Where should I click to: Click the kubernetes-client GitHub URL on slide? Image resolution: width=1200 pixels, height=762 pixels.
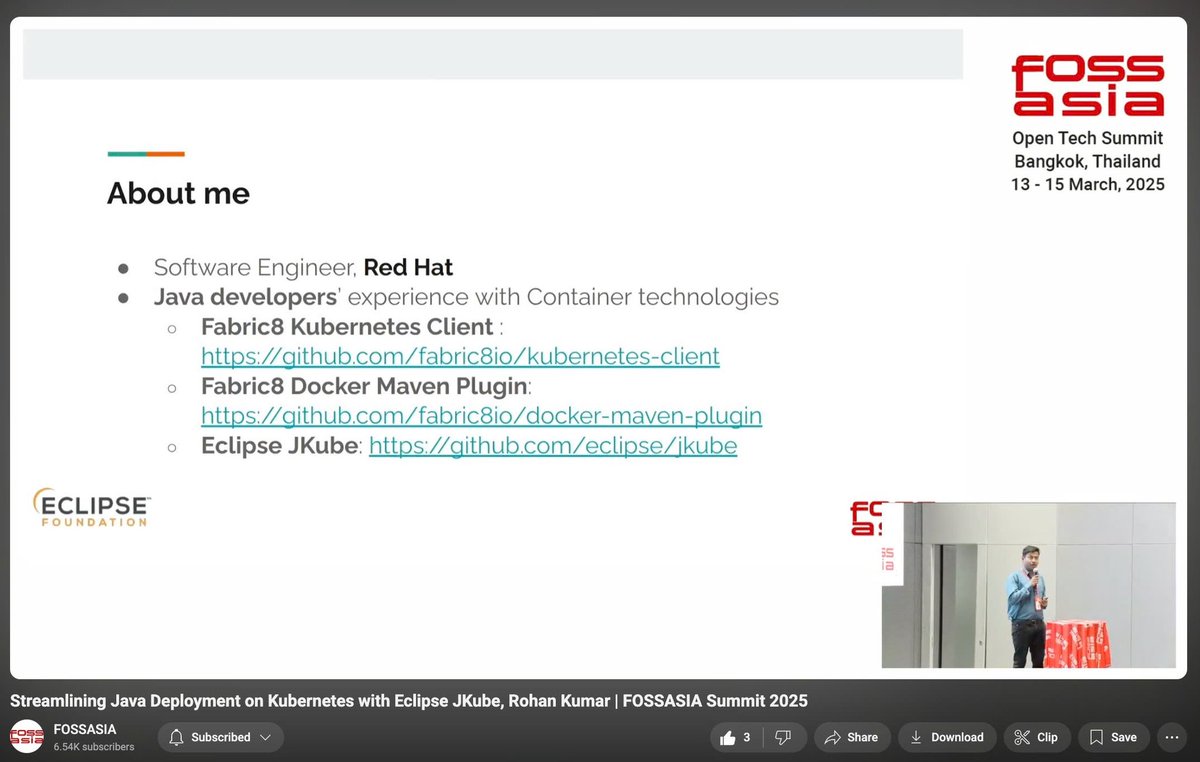click(460, 356)
